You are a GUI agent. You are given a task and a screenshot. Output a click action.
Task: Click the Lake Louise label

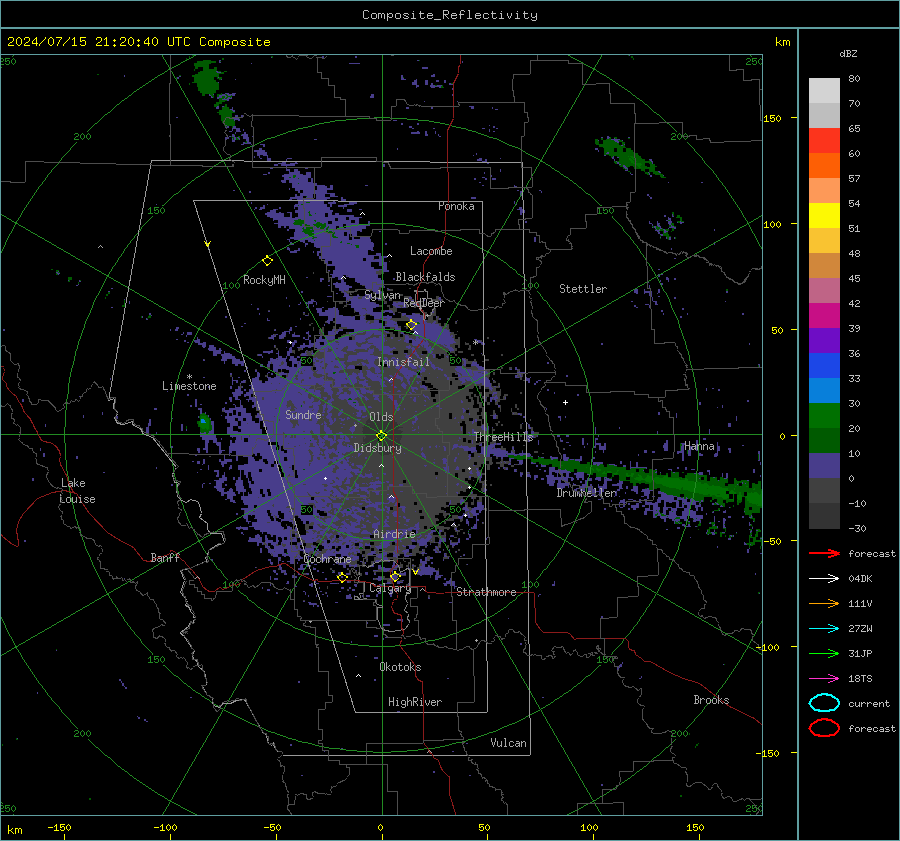78,491
